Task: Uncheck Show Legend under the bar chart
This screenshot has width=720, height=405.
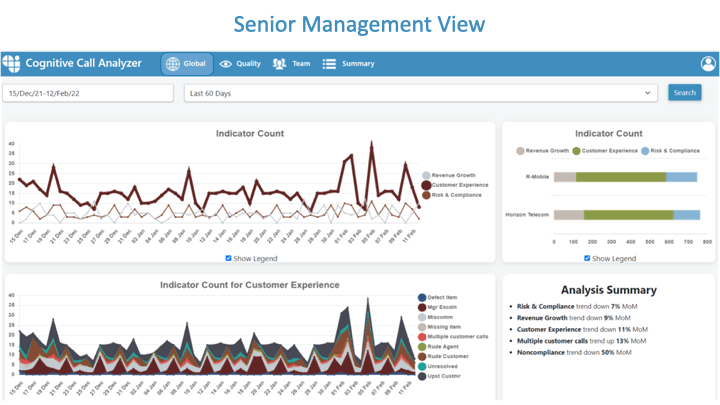Action: tap(586, 258)
